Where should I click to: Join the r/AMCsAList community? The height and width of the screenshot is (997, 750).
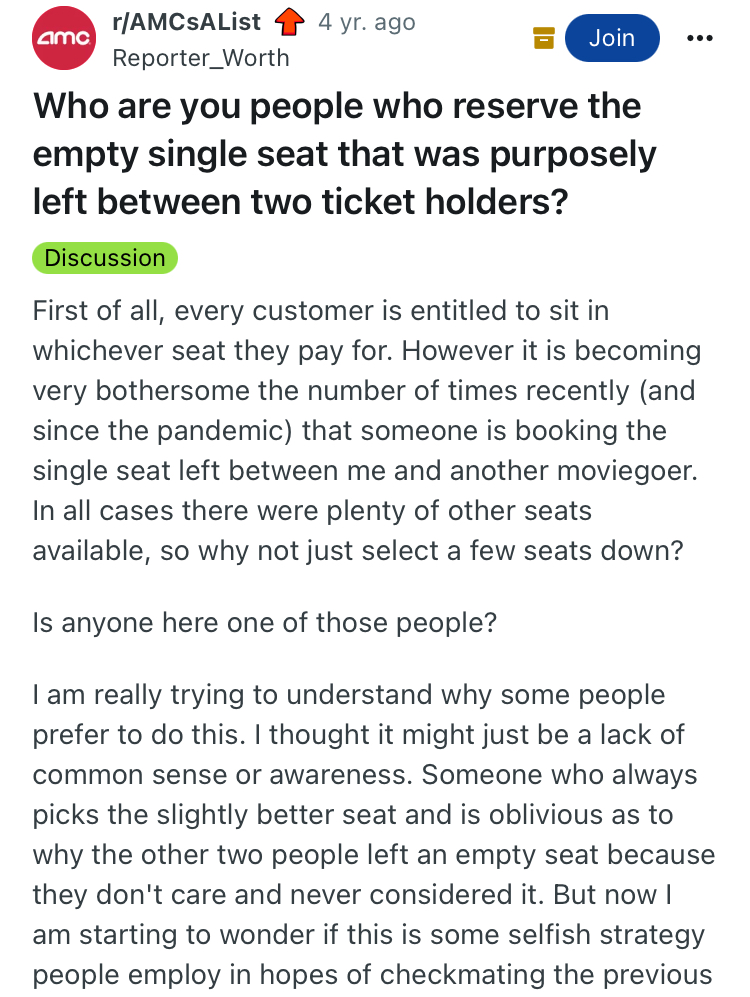coord(611,38)
